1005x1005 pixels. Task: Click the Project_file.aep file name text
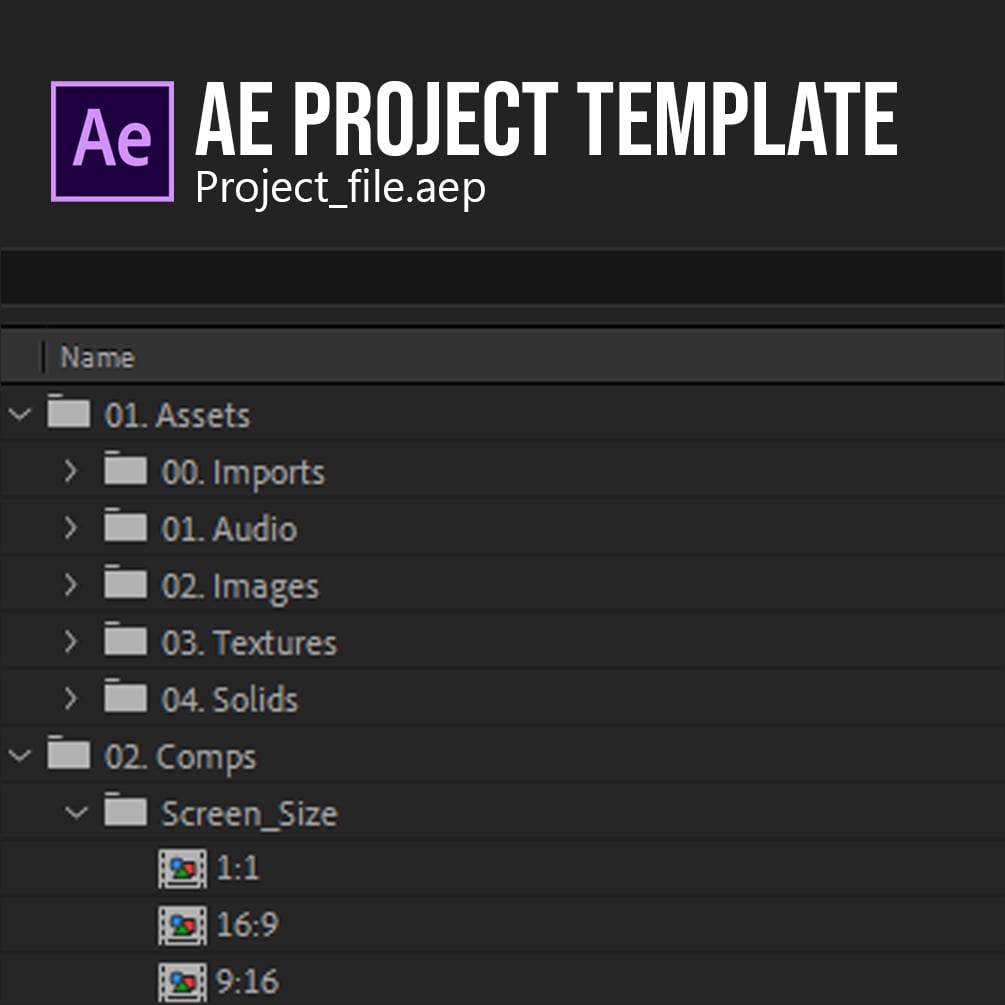(x=340, y=187)
